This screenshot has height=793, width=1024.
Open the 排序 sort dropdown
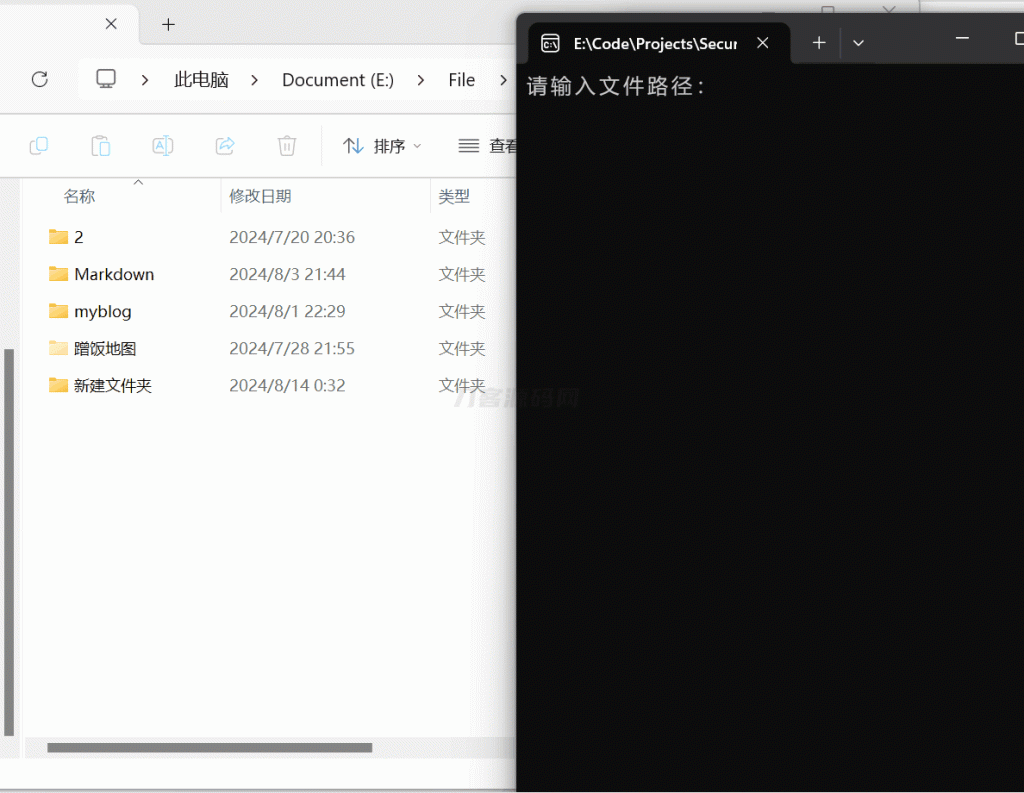pyautogui.click(x=381, y=145)
